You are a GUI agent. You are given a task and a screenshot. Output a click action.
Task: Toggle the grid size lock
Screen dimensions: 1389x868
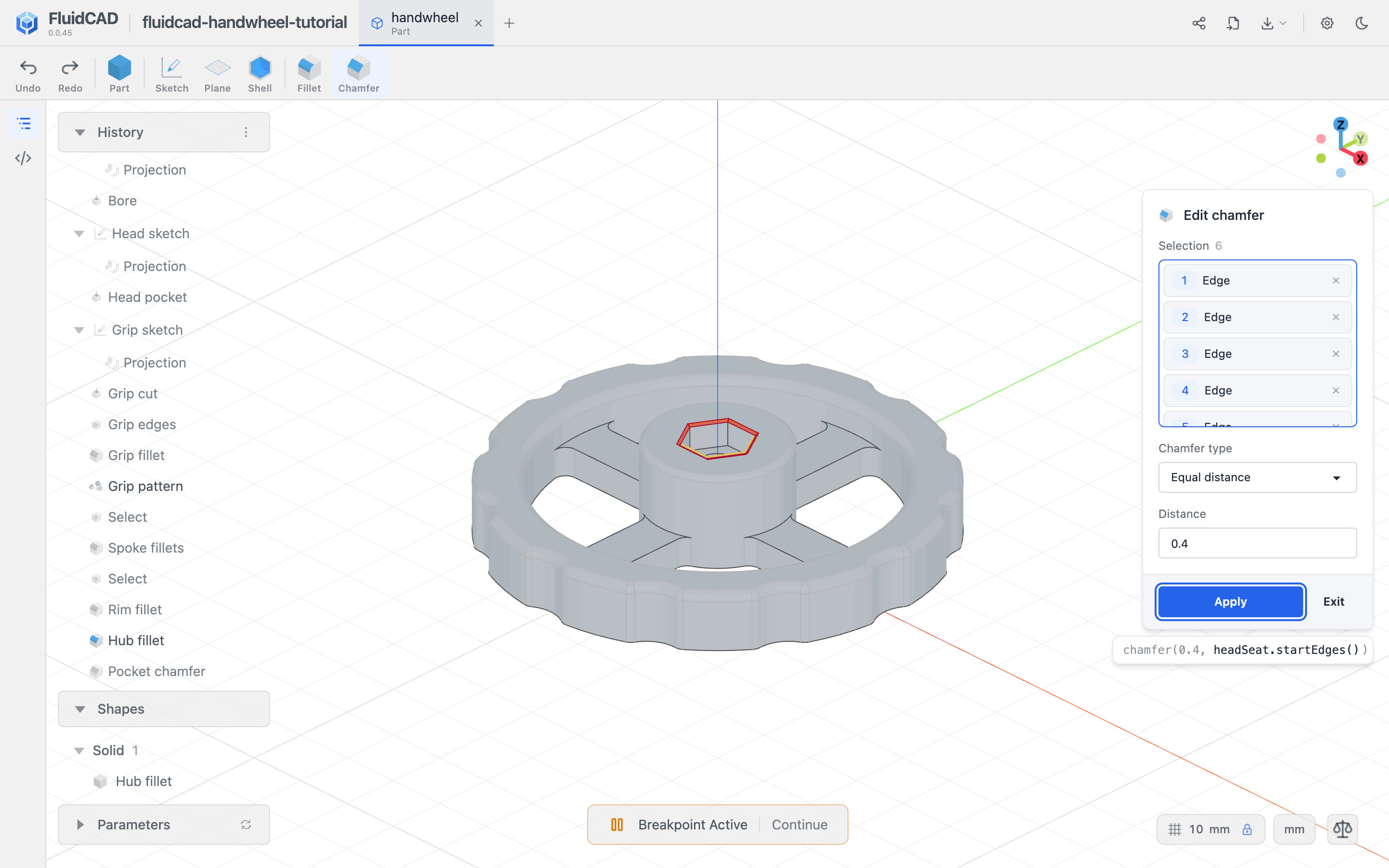1247,829
